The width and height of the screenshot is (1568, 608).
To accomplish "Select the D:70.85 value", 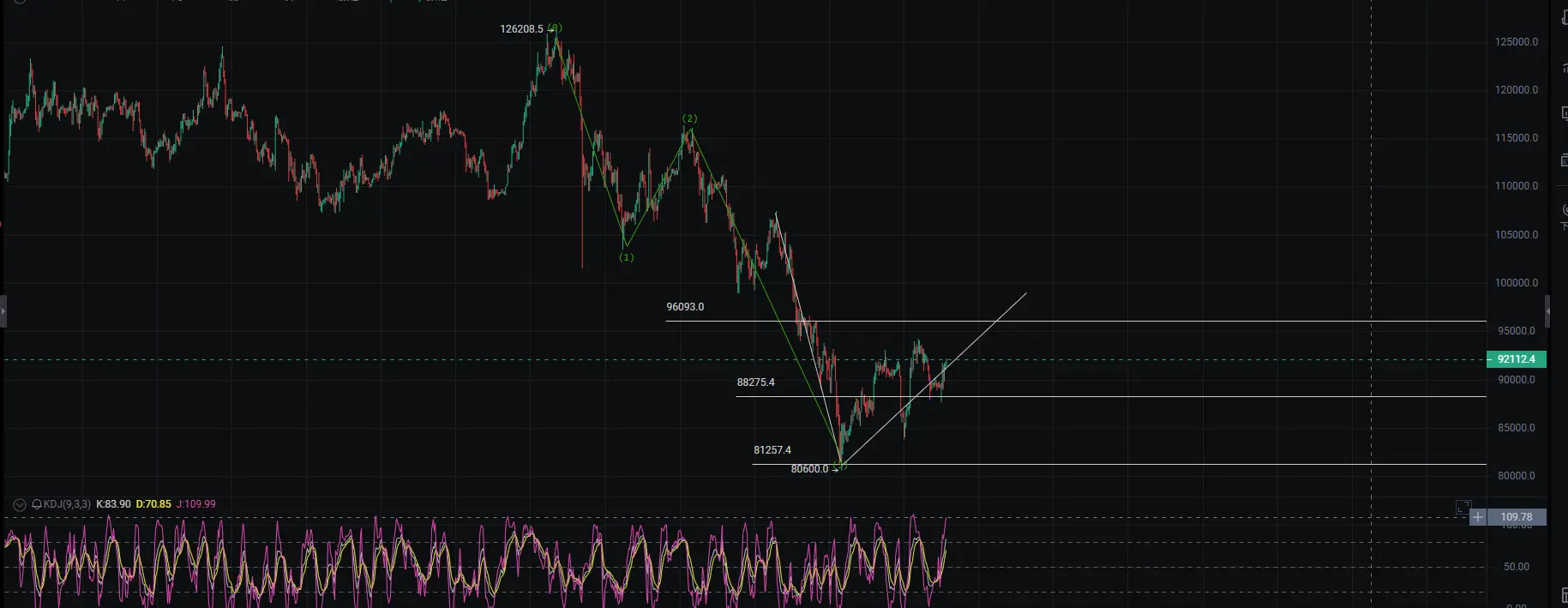I will [153, 504].
